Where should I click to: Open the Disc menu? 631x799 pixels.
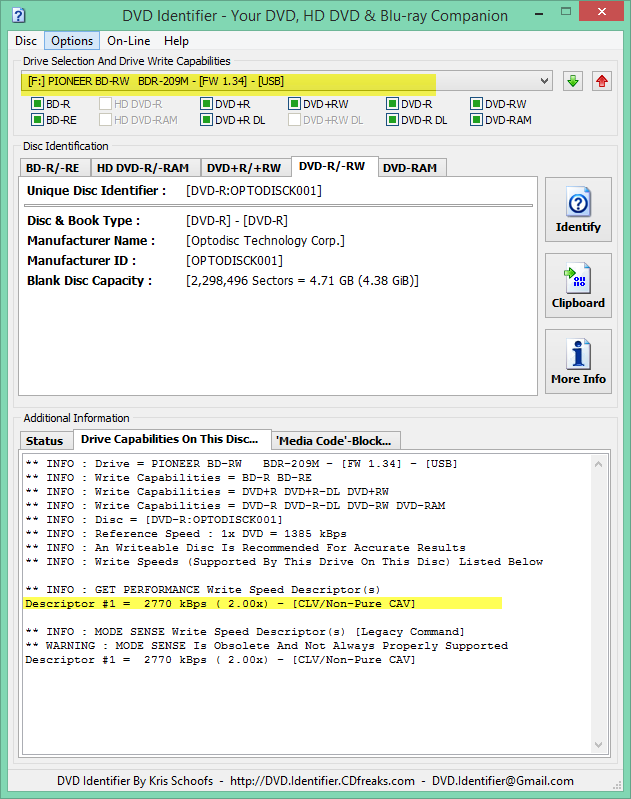coord(26,41)
